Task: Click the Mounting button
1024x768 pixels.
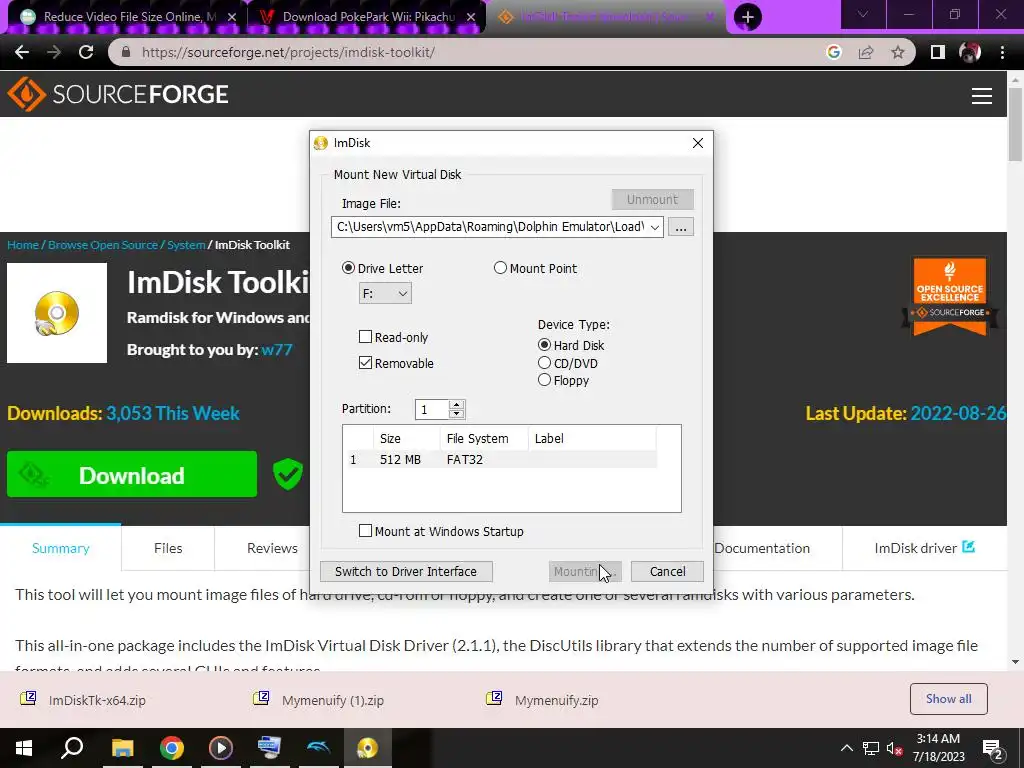Action: pos(585,571)
